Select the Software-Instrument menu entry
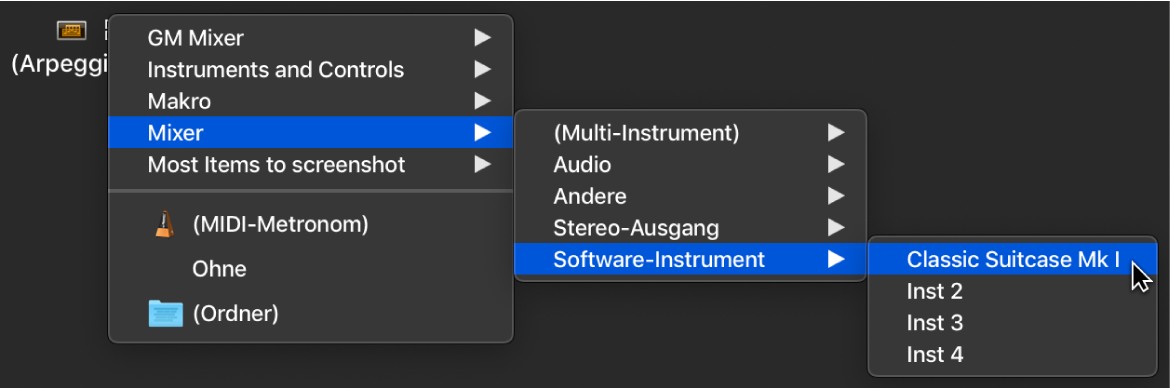Screen dimensions: 1170x388 click(690, 259)
